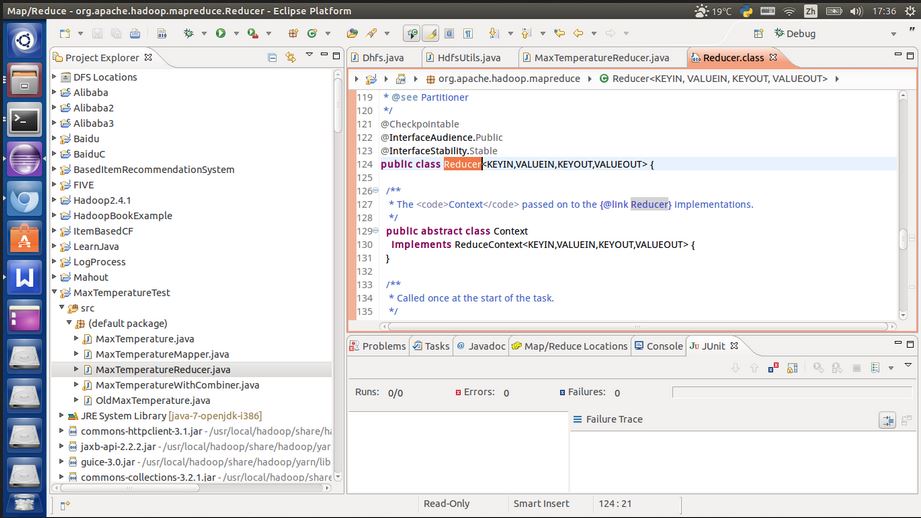
Task: Click the binary 010 toolbar icon
Action: (x=162, y=33)
